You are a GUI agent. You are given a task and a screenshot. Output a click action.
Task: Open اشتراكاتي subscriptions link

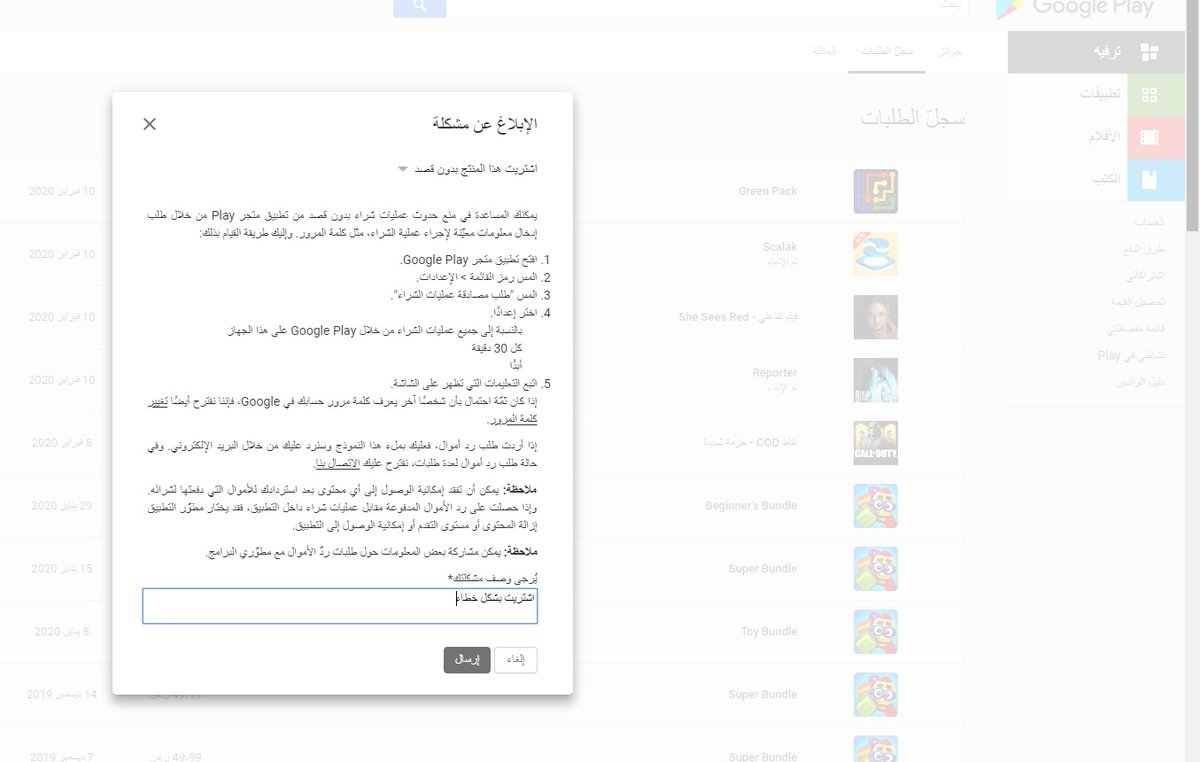point(1144,273)
